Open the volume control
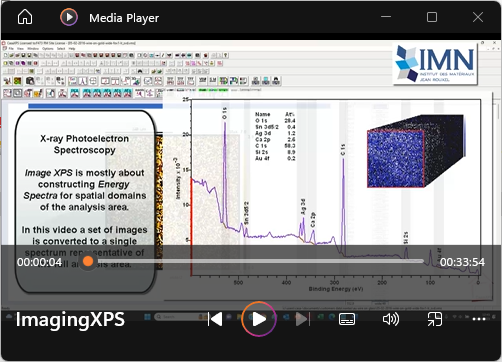 click(391, 319)
